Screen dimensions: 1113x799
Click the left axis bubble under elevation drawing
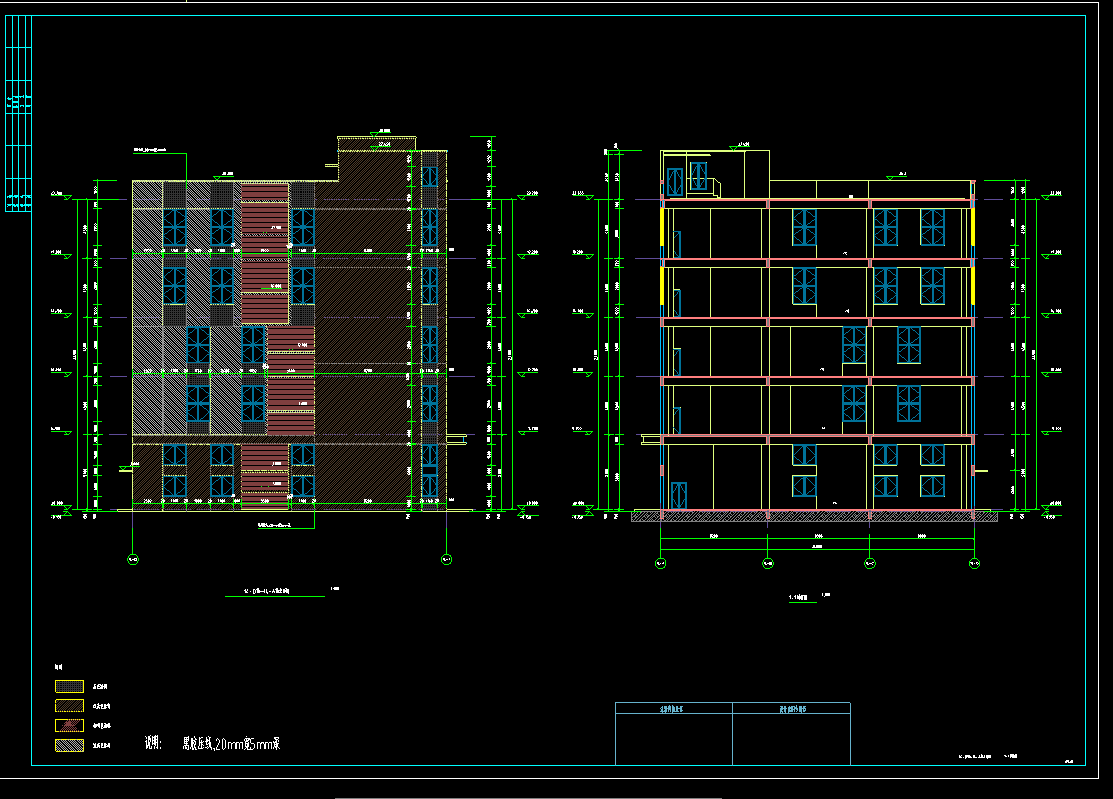click(133, 560)
